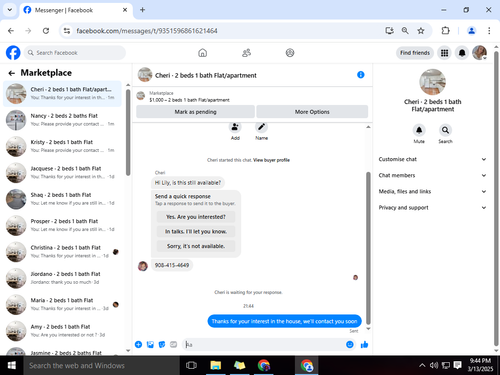
Task: Open Prosper conversation
Action: point(62,225)
